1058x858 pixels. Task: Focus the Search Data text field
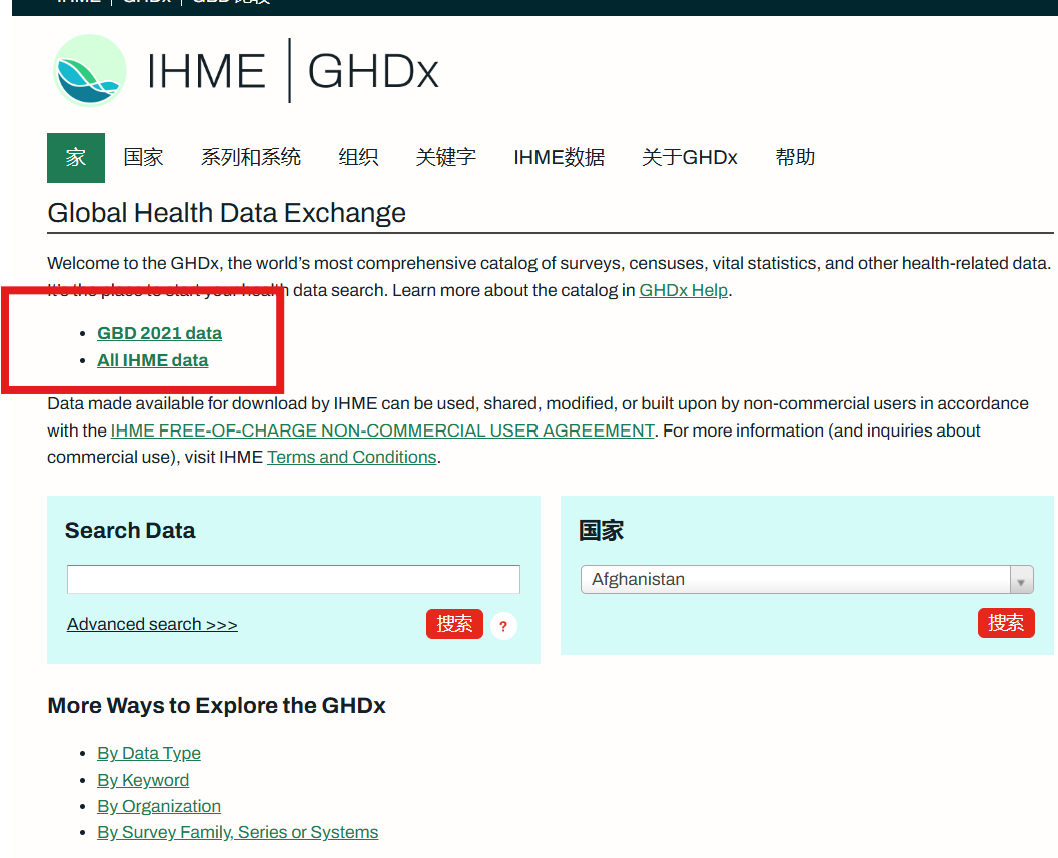point(294,579)
